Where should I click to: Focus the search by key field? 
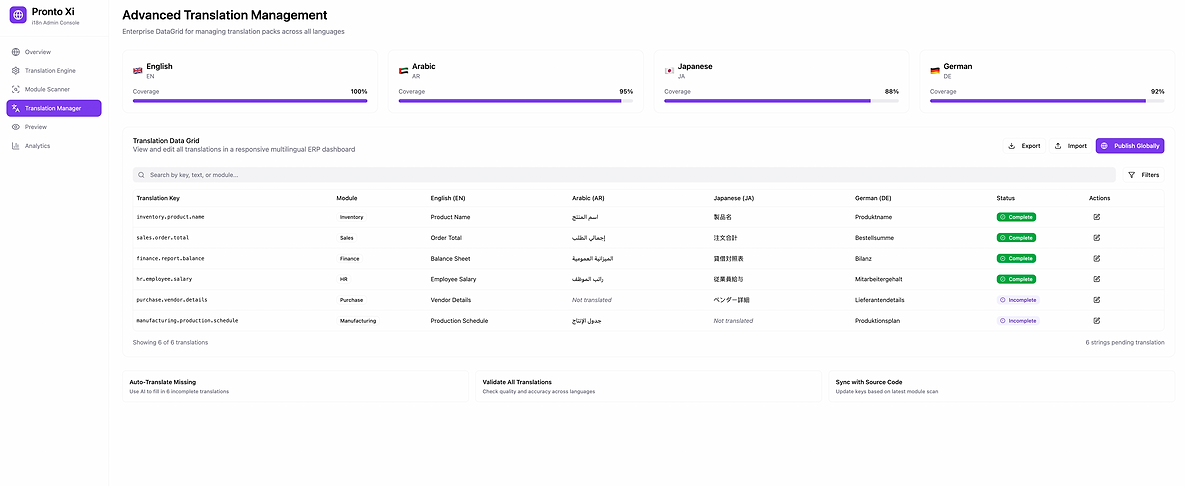(624, 175)
